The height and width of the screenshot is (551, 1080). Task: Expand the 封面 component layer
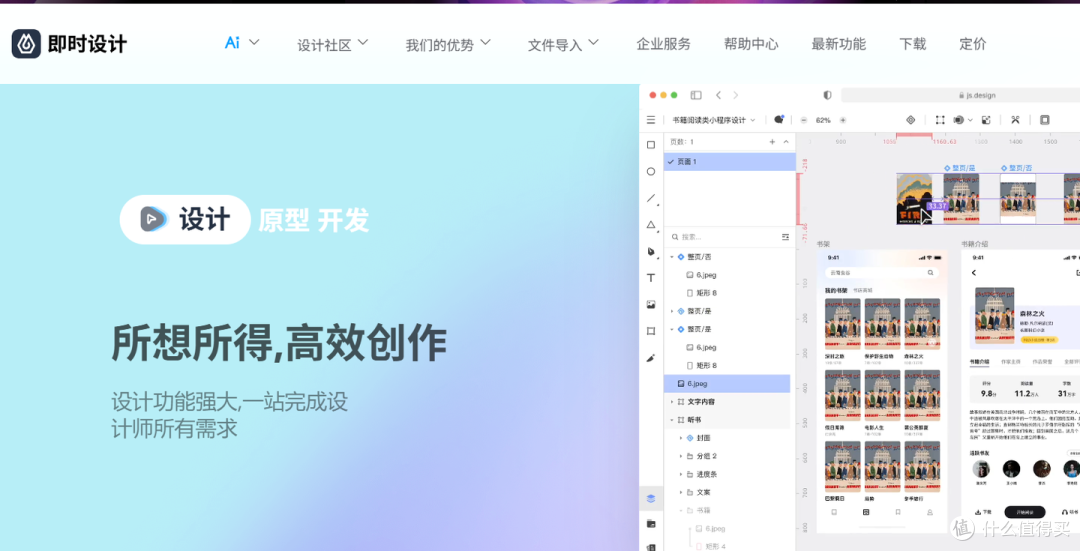(x=681, y=438)
